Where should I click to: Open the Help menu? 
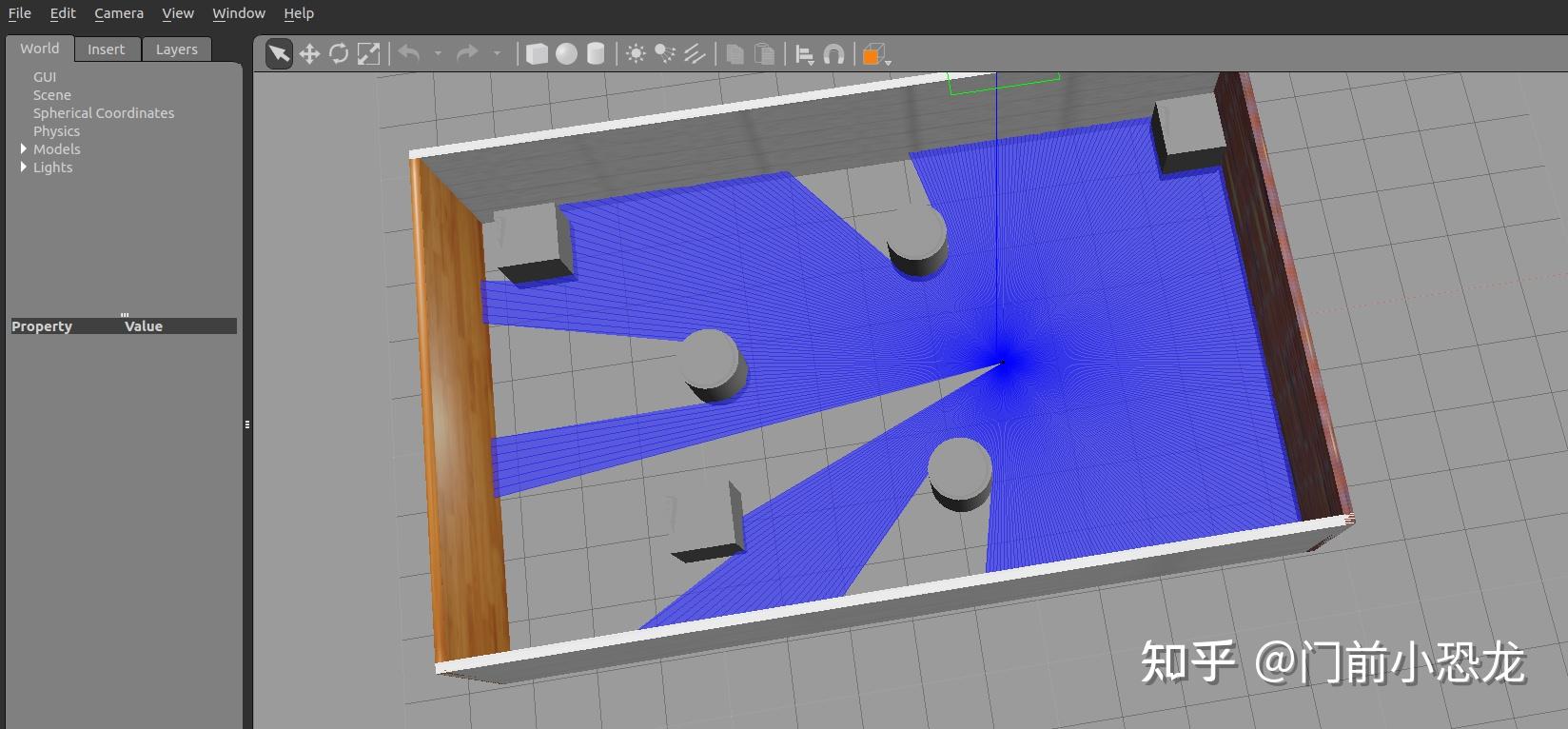coord(299,13)
